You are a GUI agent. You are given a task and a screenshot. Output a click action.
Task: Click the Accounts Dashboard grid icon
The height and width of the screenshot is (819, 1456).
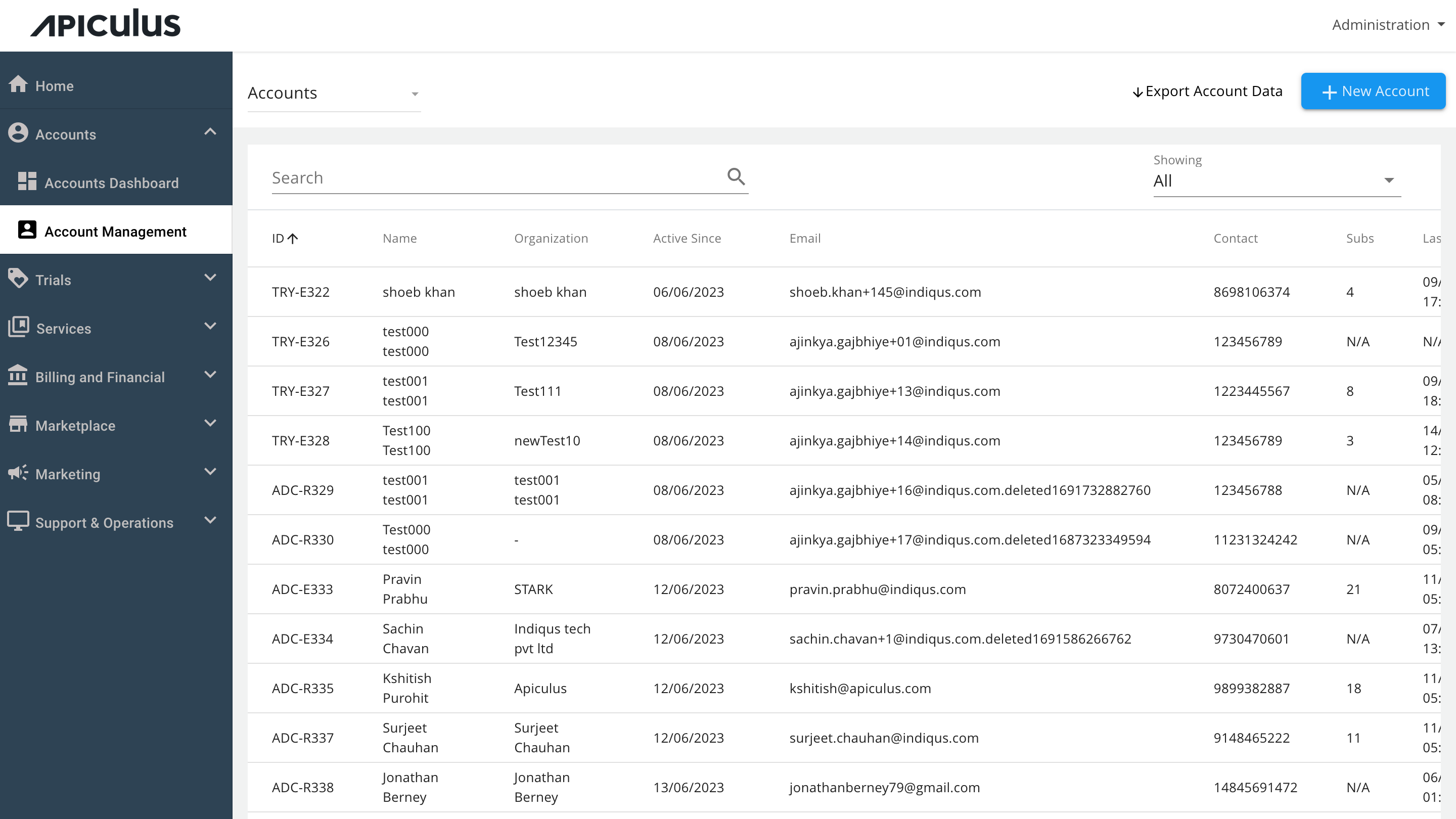click(27, 181)
